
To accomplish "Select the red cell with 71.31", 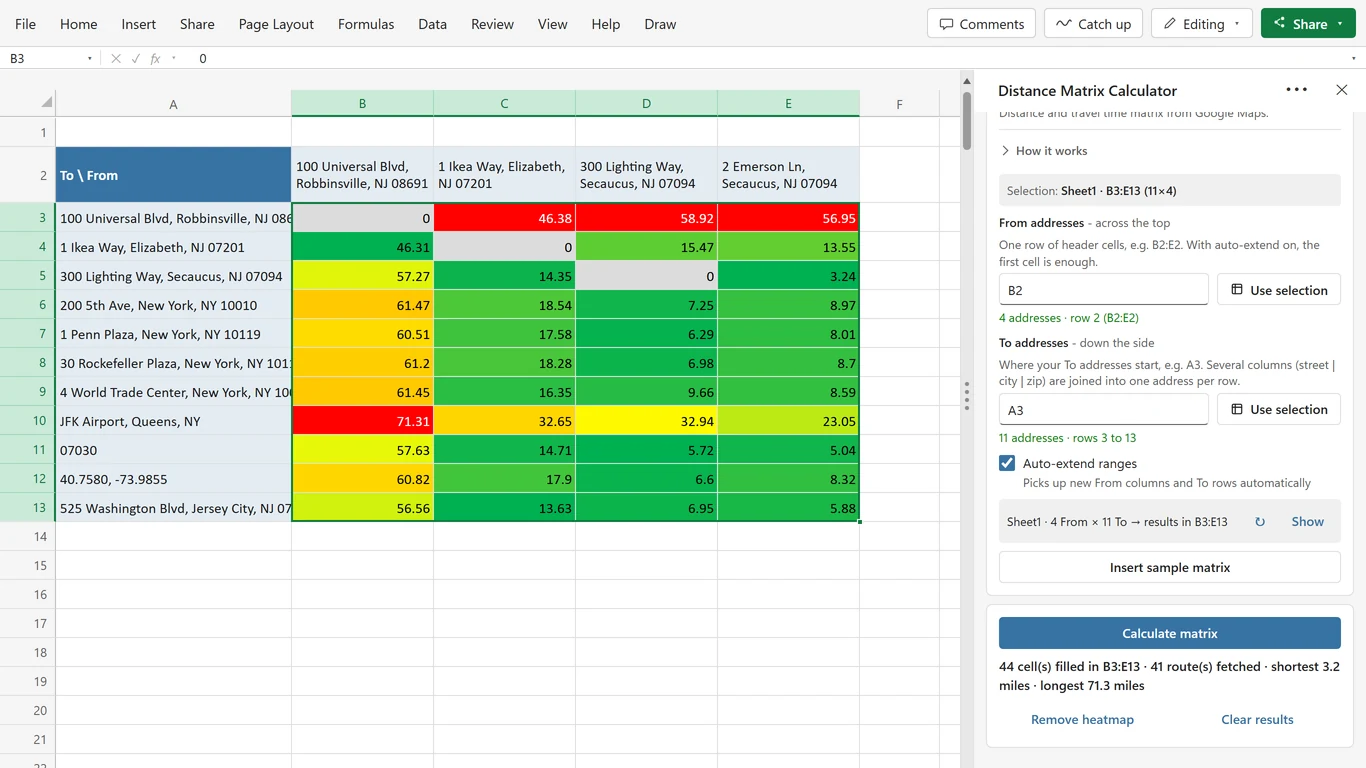I will (x=362, y=422).
